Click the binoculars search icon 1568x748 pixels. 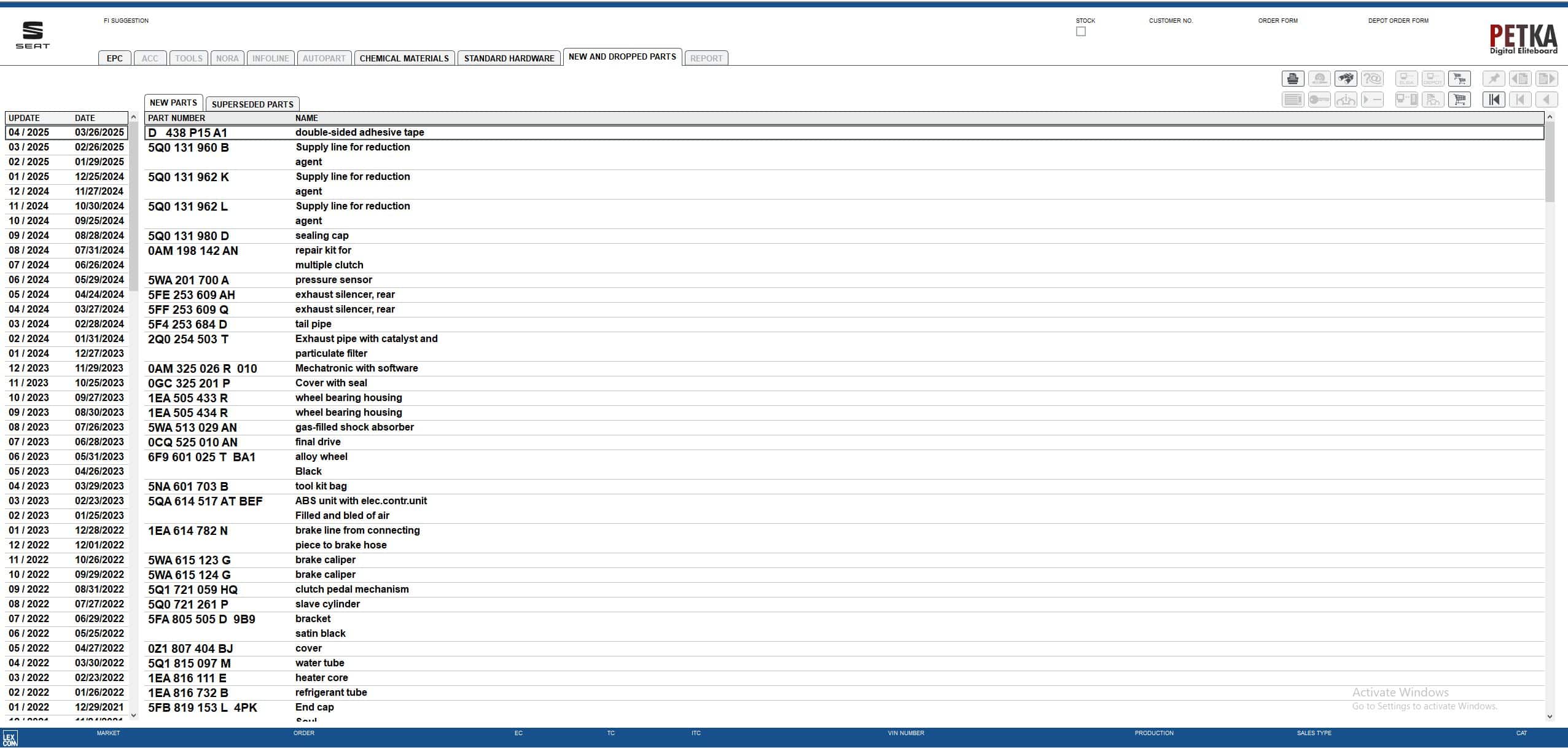1346,79
